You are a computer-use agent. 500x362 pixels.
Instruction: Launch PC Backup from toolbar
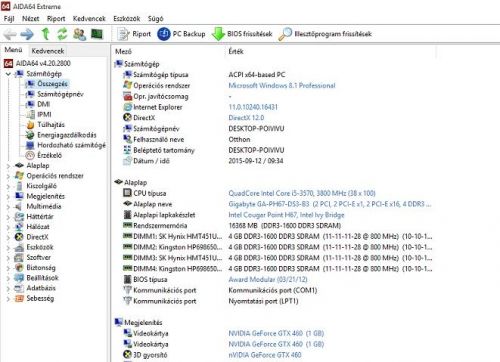click(181, 34)
